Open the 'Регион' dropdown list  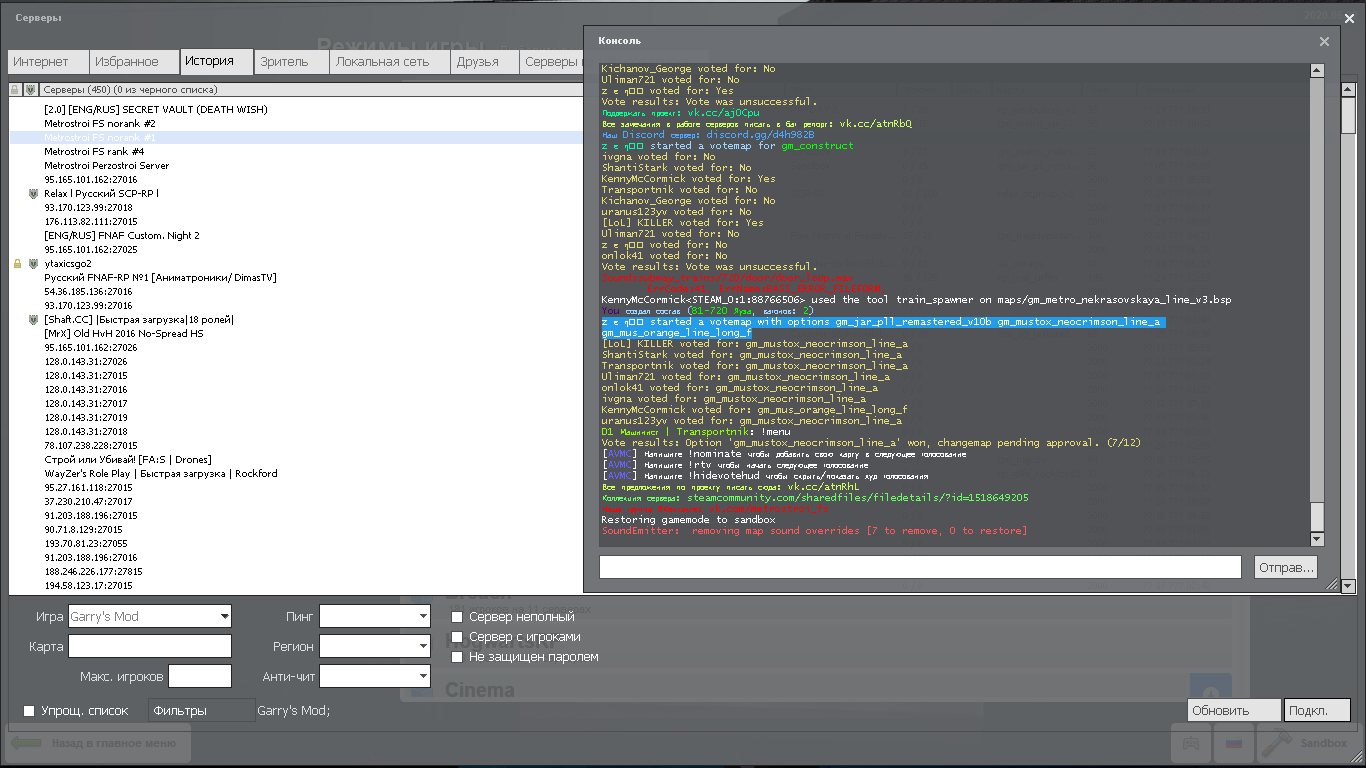pyautogui.click(x=424, y=647)
